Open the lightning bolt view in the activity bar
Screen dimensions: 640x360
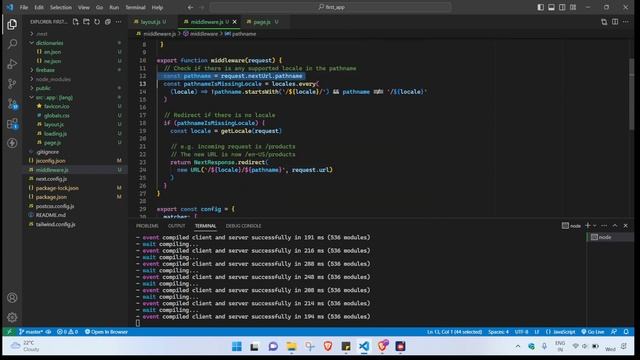click(12, 143)
